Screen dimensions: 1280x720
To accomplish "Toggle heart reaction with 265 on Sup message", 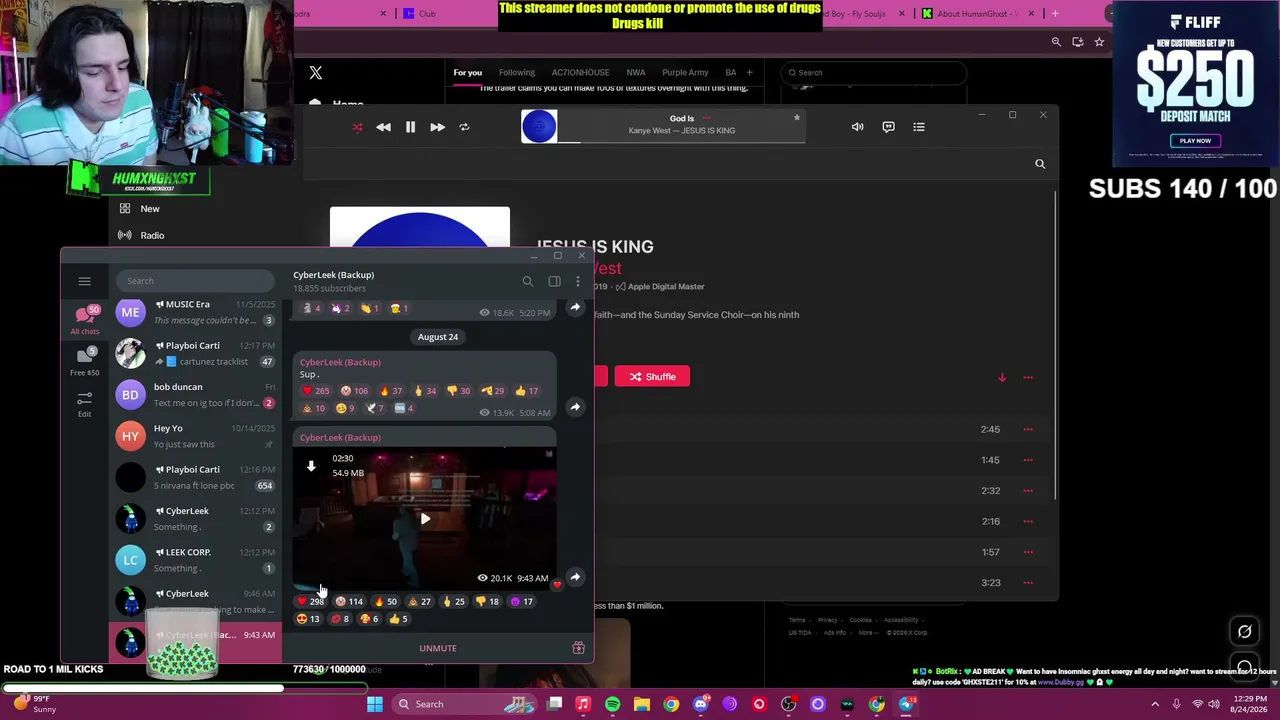I will [x=316, y=391].
